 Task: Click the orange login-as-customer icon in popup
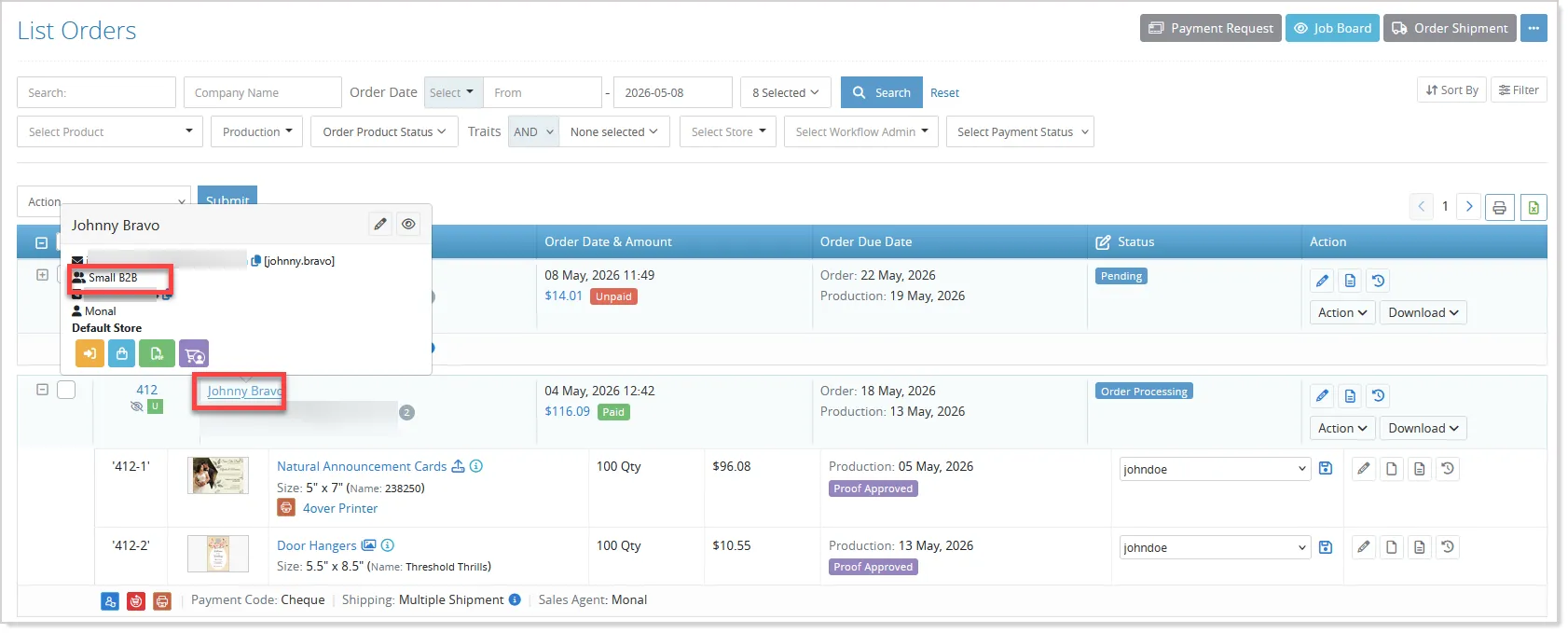pyautogui.click(x=89, y=354)
